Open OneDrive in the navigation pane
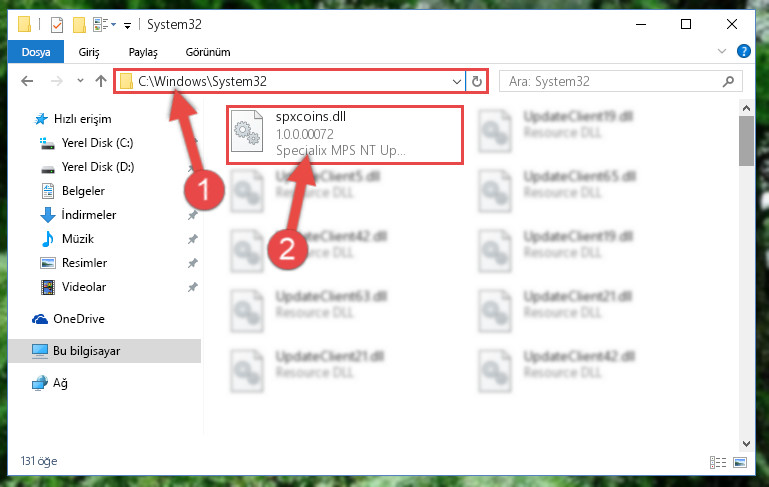The image size is (769, 487). click(x=78, y=319)
